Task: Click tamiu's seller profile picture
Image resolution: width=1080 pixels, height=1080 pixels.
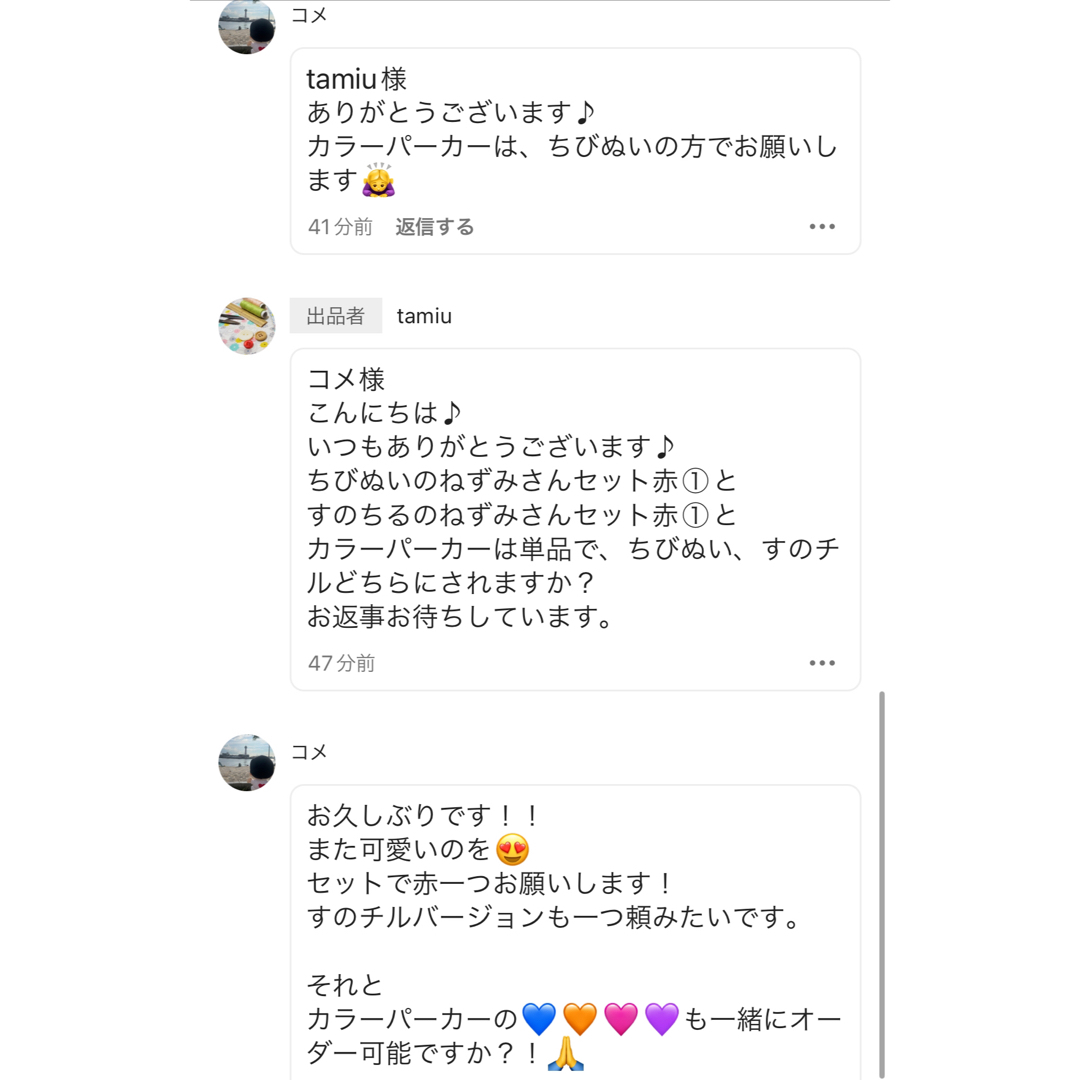Action: pos(247,326)
